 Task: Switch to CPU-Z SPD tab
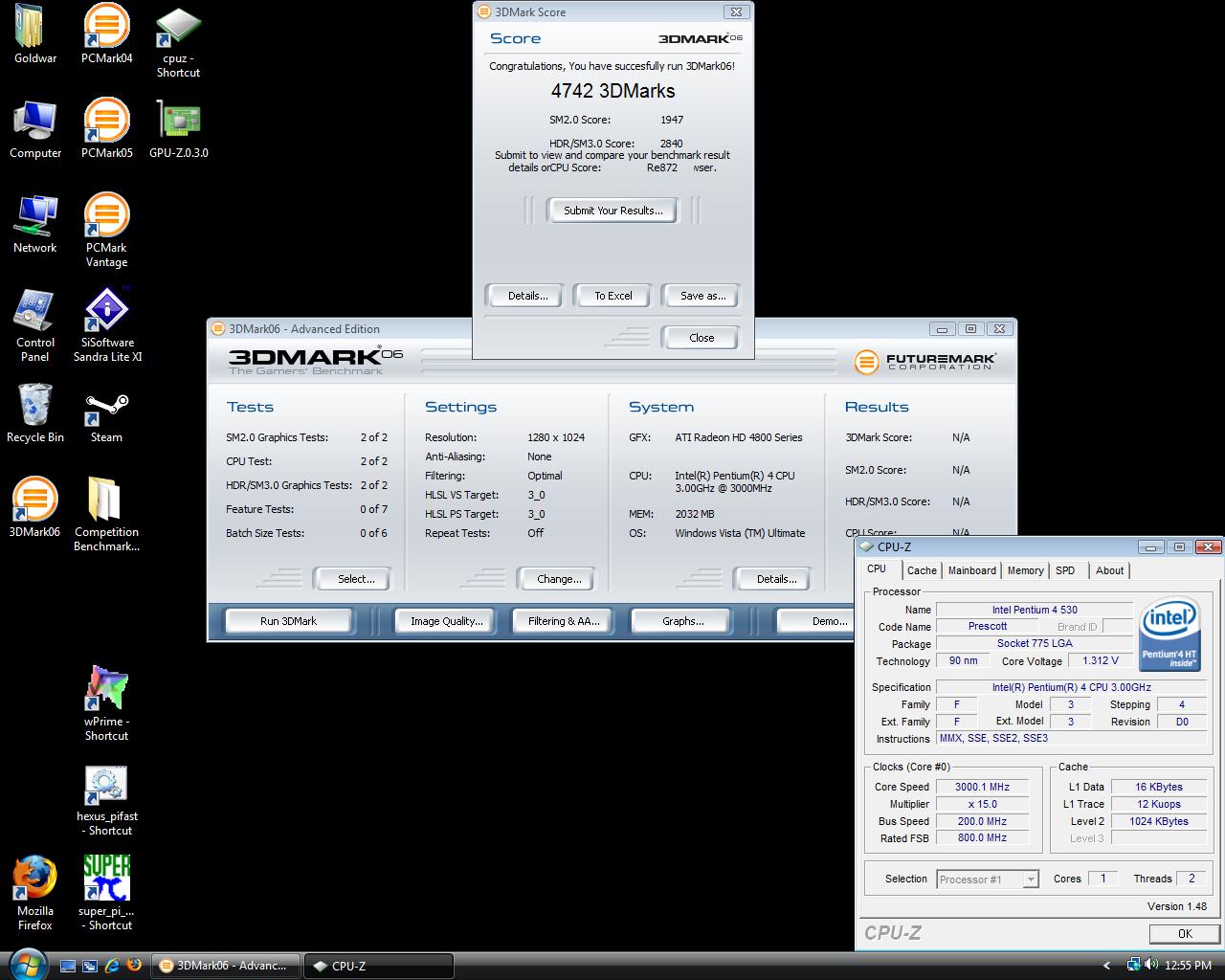click(1065, 570)
